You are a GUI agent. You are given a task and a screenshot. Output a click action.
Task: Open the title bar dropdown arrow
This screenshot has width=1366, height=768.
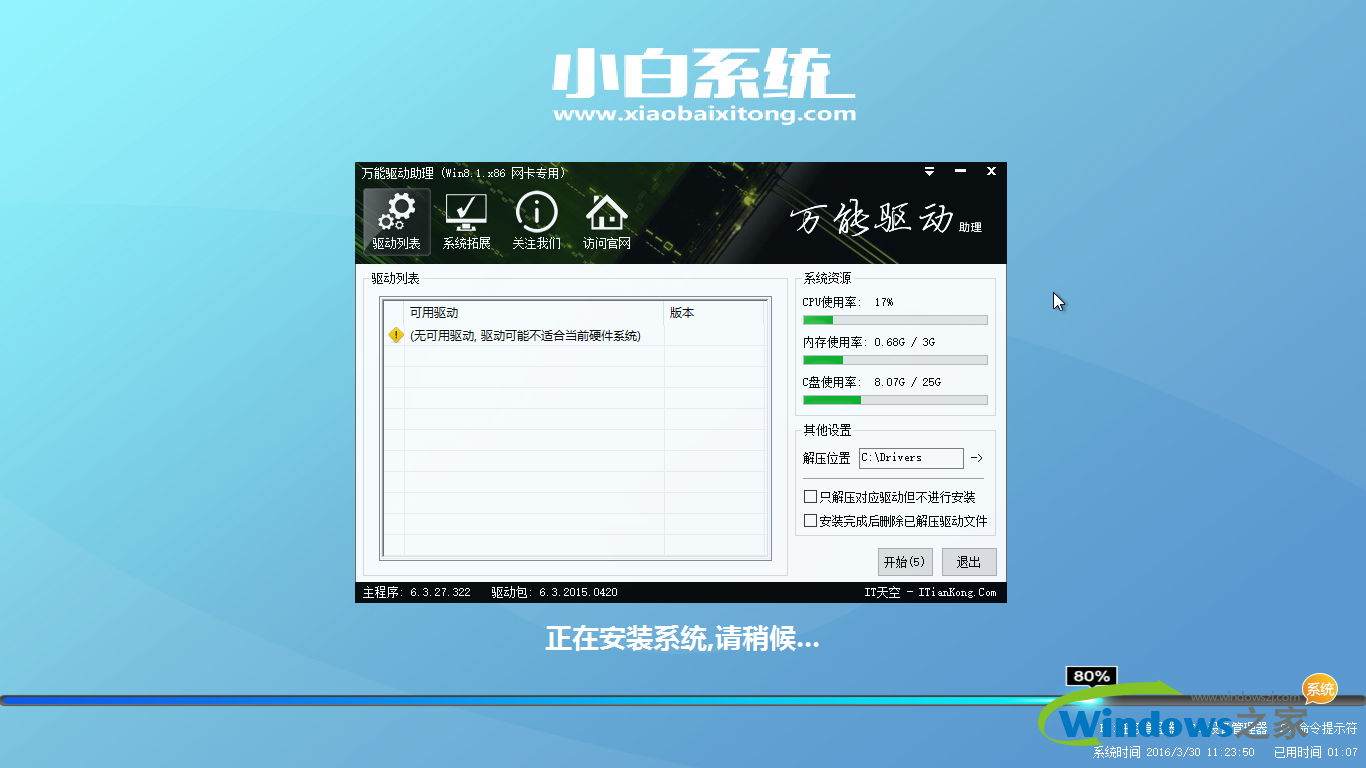coord(929,171)
